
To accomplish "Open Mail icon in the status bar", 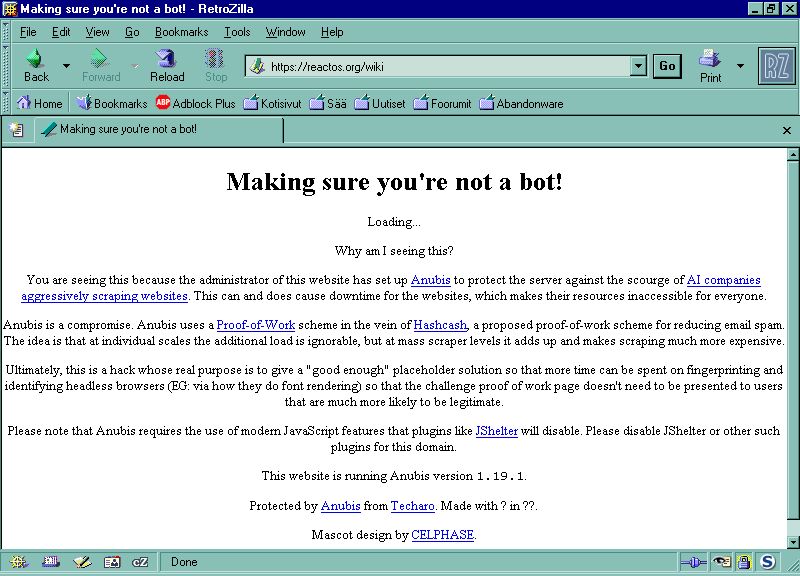I will (51, 562).
